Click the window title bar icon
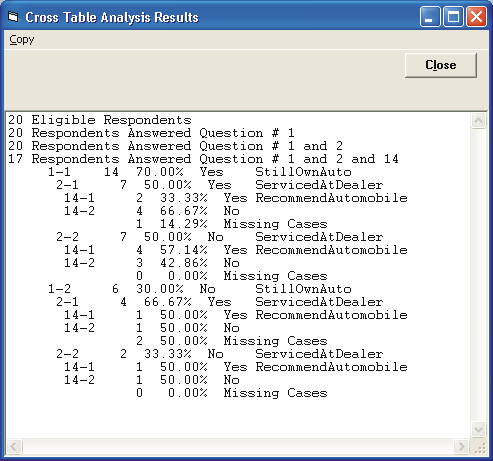The image size is (493, 461). tap(13, 17)
